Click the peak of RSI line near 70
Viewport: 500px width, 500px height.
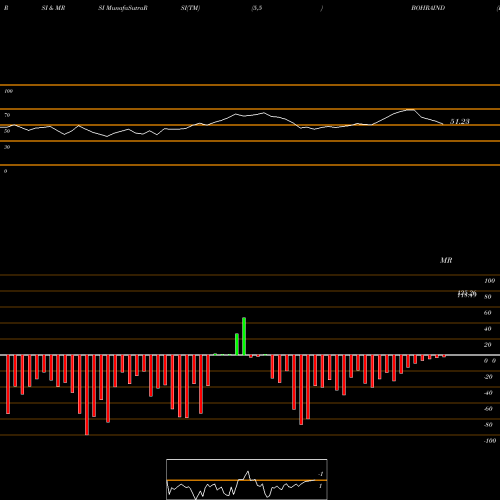(x=411, y=109)
